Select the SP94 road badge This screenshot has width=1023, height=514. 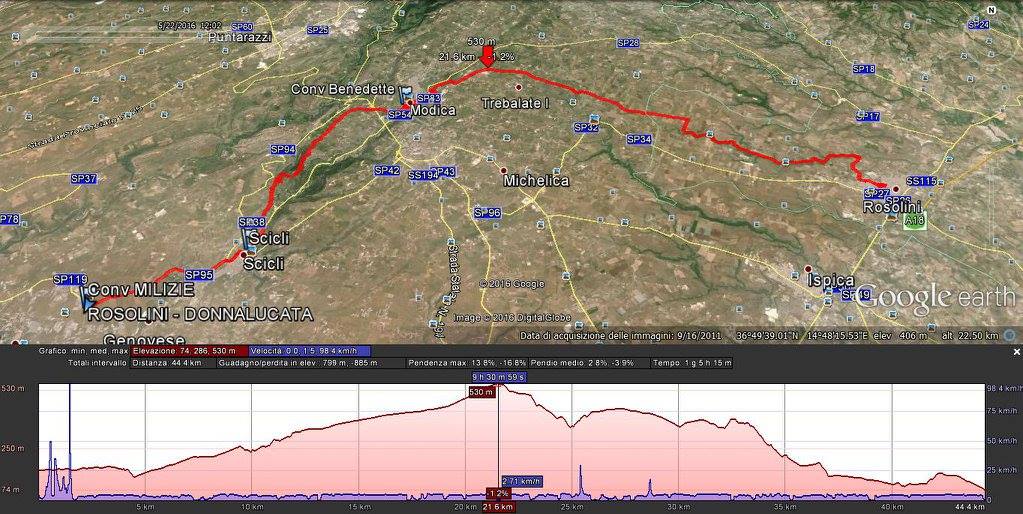pyautogui.click(x=283, y=149)
